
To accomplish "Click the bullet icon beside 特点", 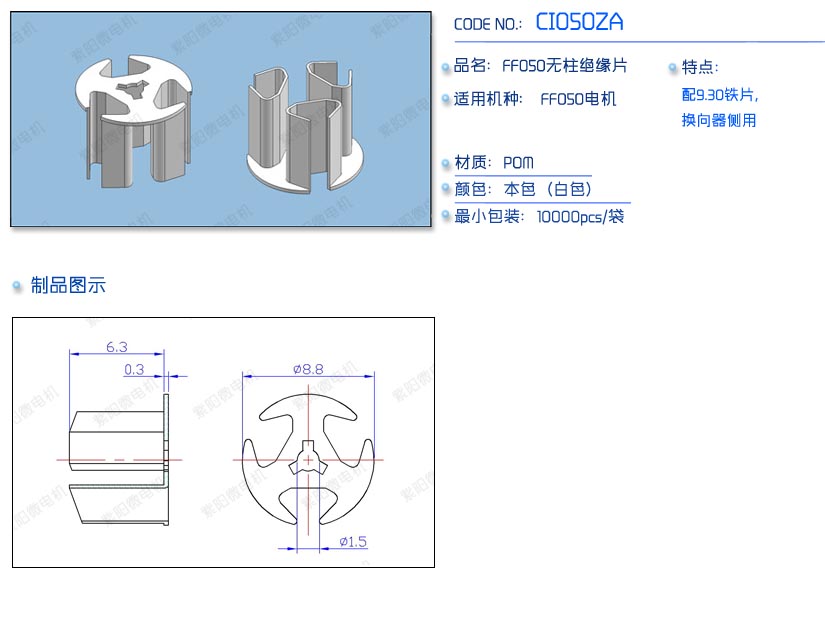I will 673,68.
